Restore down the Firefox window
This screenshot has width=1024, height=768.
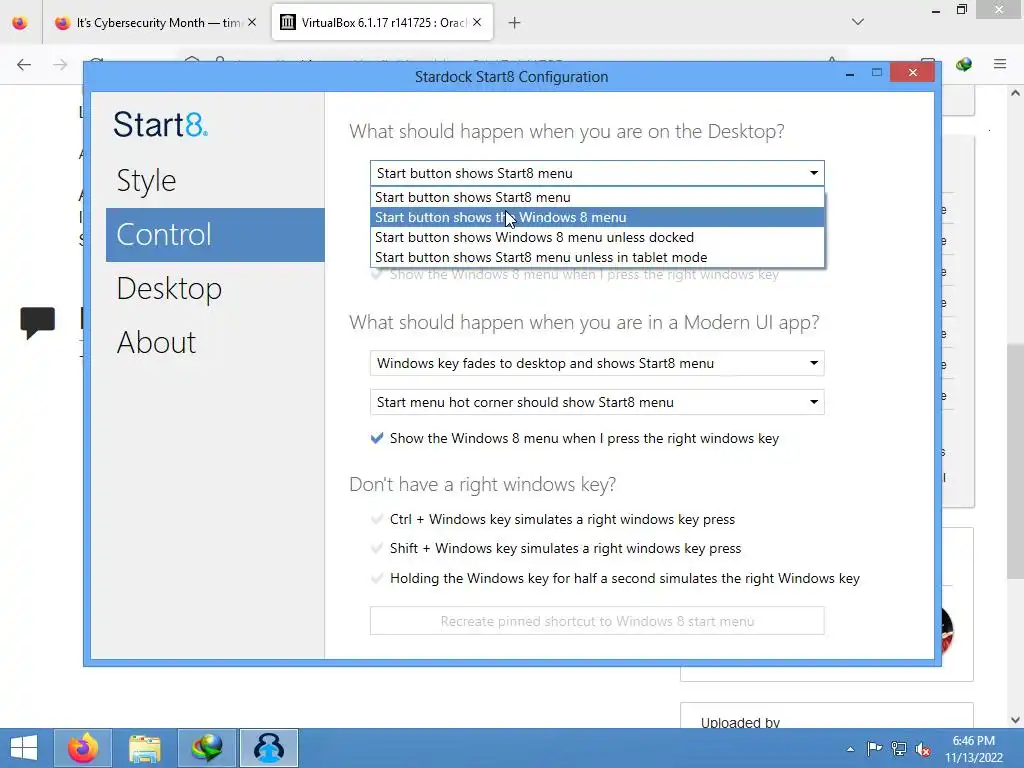962,10
